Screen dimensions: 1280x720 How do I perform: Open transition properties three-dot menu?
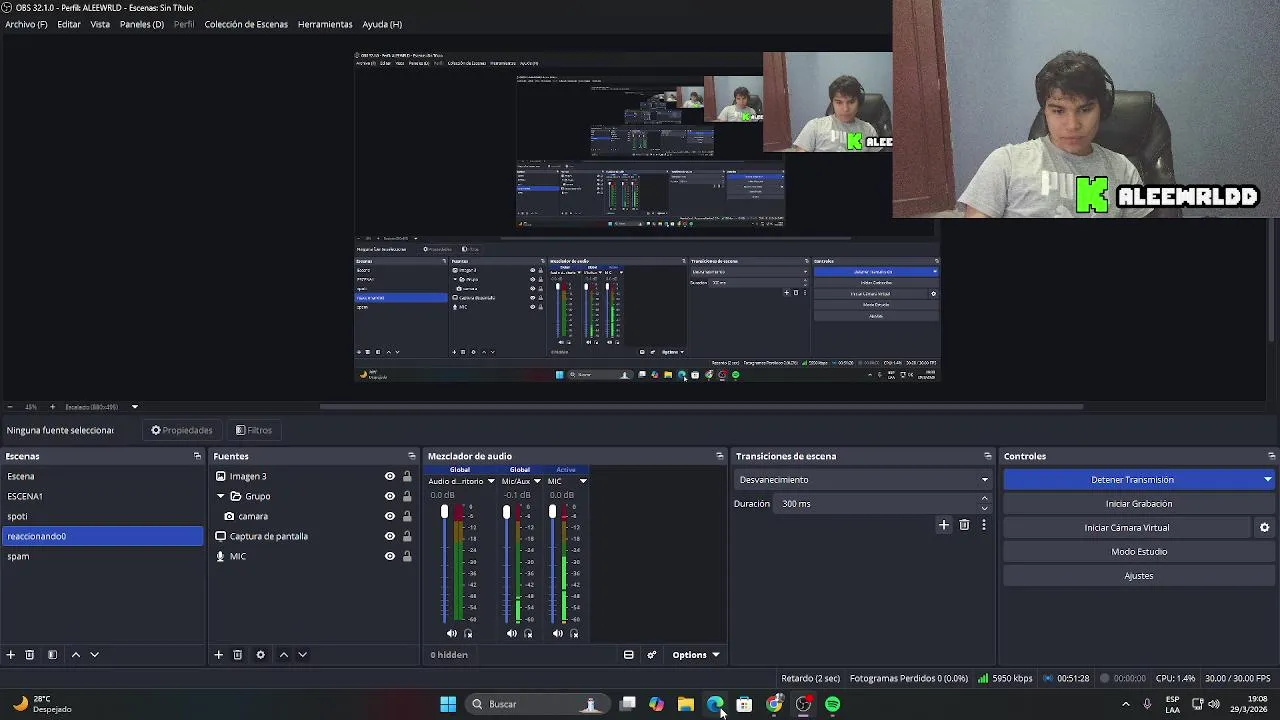[x=984, y=525]
